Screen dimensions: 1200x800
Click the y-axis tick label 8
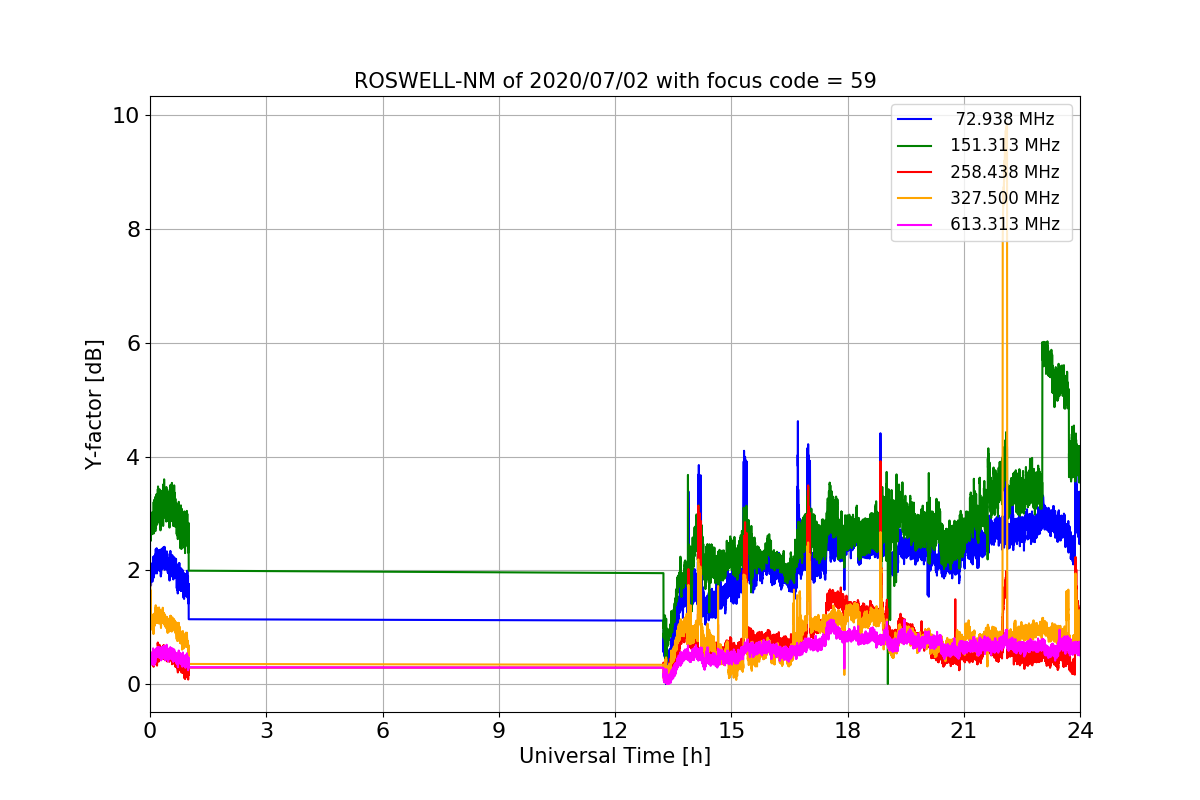133,229
